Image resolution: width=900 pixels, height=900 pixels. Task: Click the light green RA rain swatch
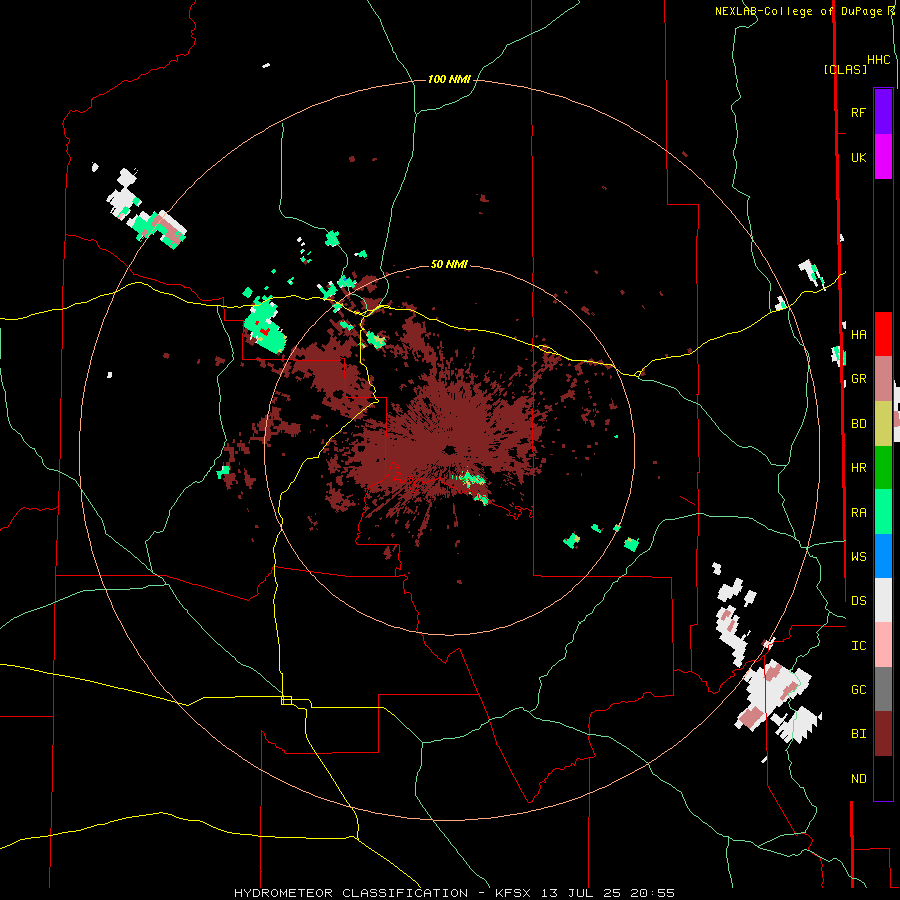point(883,512)
